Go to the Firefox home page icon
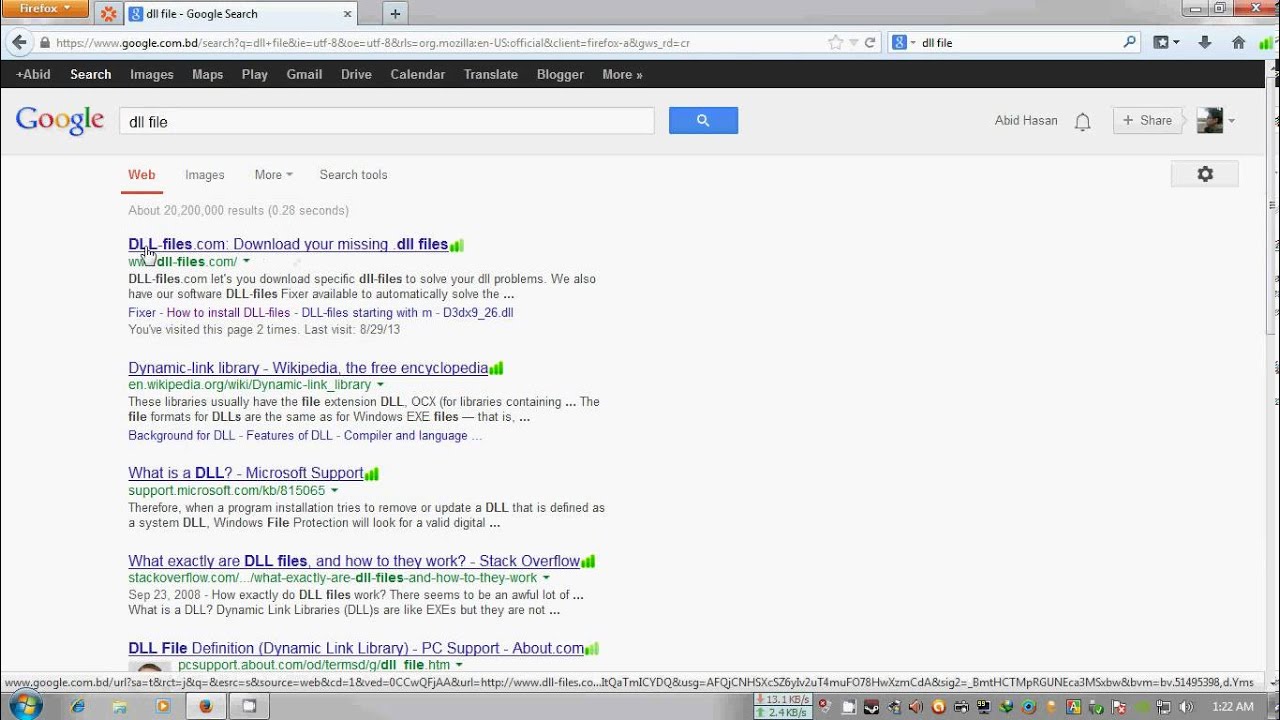1280x720 pixels. pos(1238,43)
